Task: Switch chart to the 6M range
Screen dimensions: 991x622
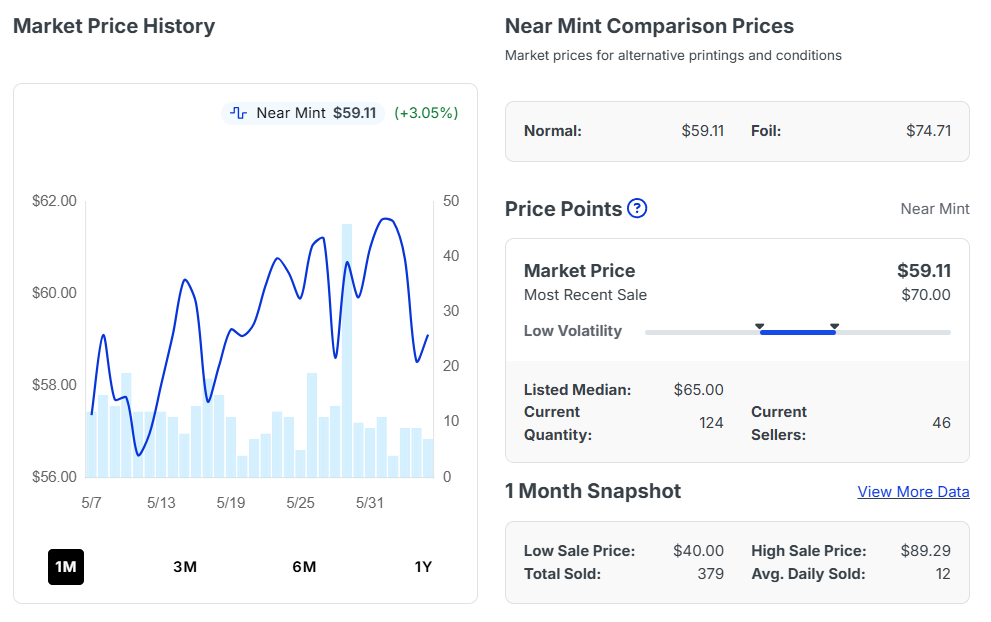Action: [x=304, y=567]
